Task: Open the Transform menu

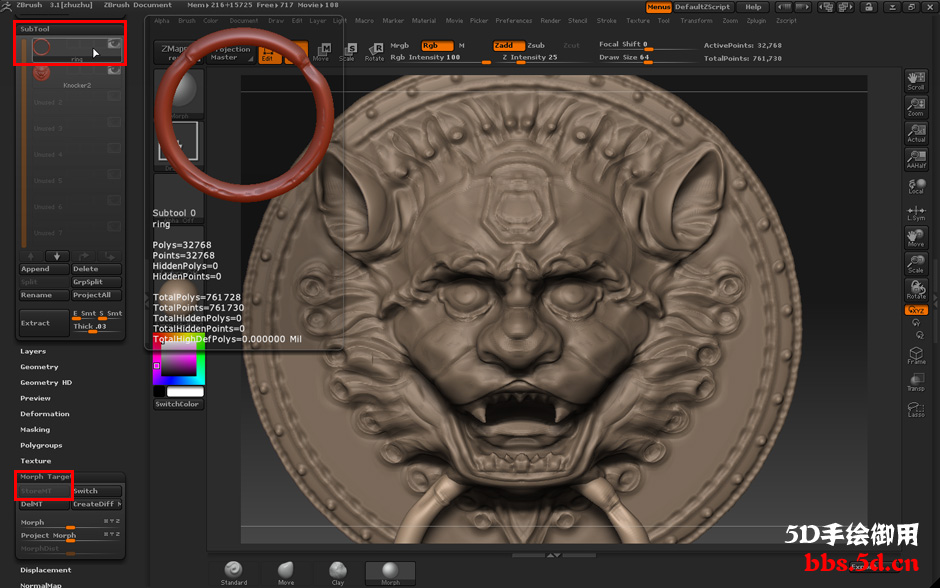Action: point(697,20)
